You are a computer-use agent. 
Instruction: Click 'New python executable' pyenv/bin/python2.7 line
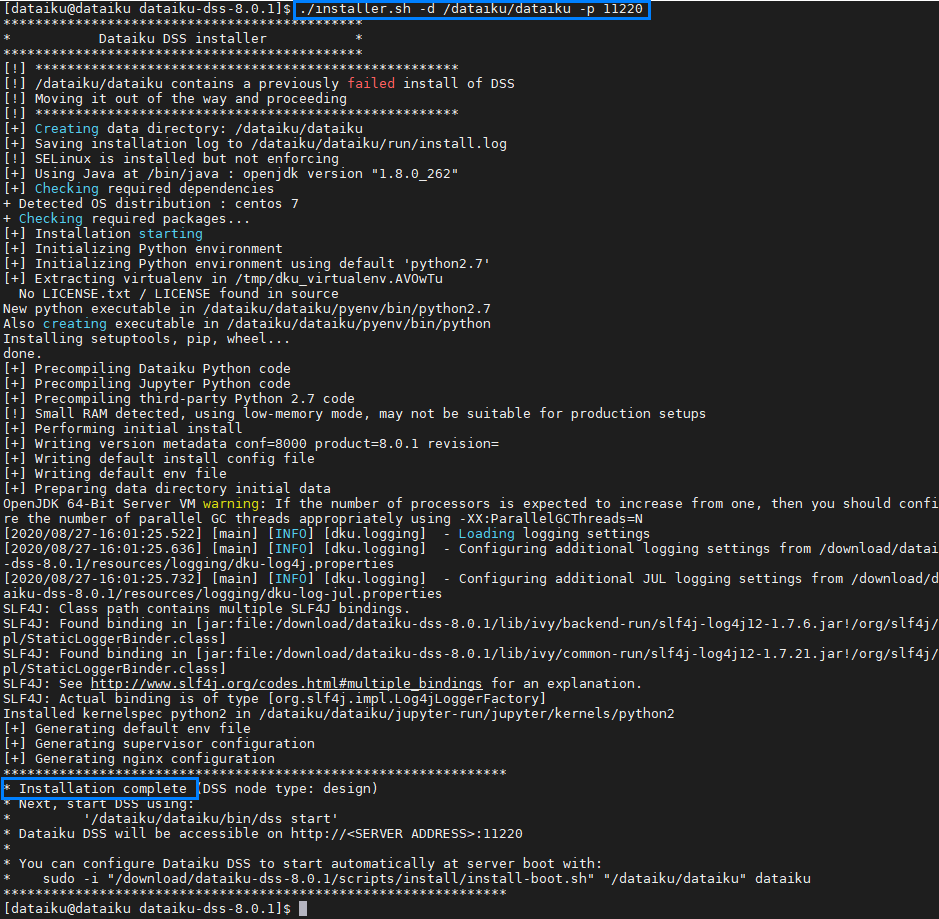tap(247, 308)
